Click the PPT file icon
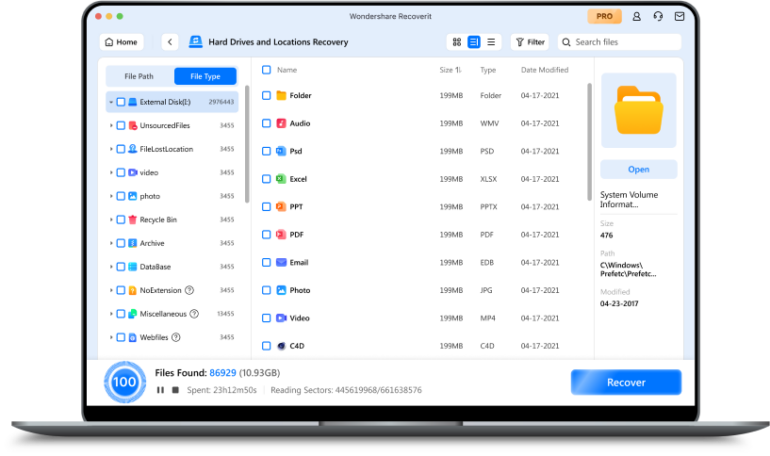The height and width of the screenshot is (456, 770). pos(281,207)
